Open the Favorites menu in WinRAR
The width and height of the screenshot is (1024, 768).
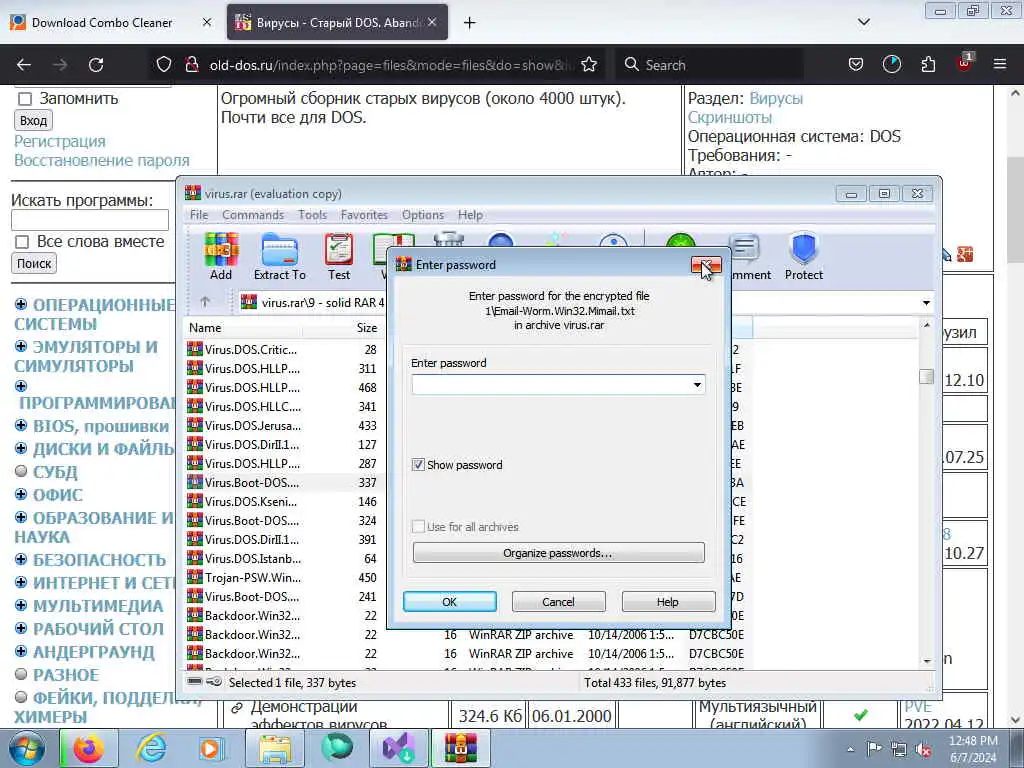pos(364,215)
